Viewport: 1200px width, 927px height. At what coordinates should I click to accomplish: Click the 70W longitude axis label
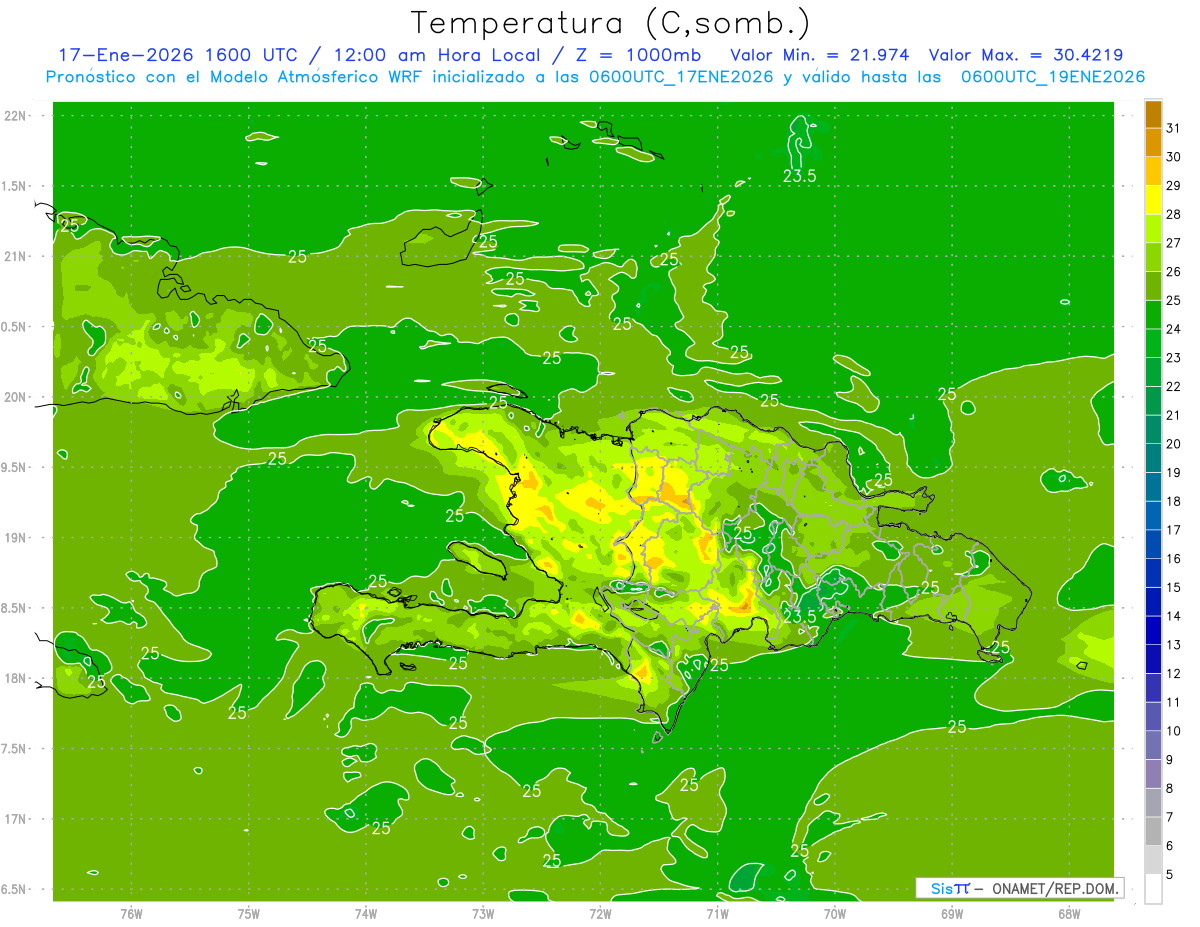pyautogui.click(x=834, y=914)
